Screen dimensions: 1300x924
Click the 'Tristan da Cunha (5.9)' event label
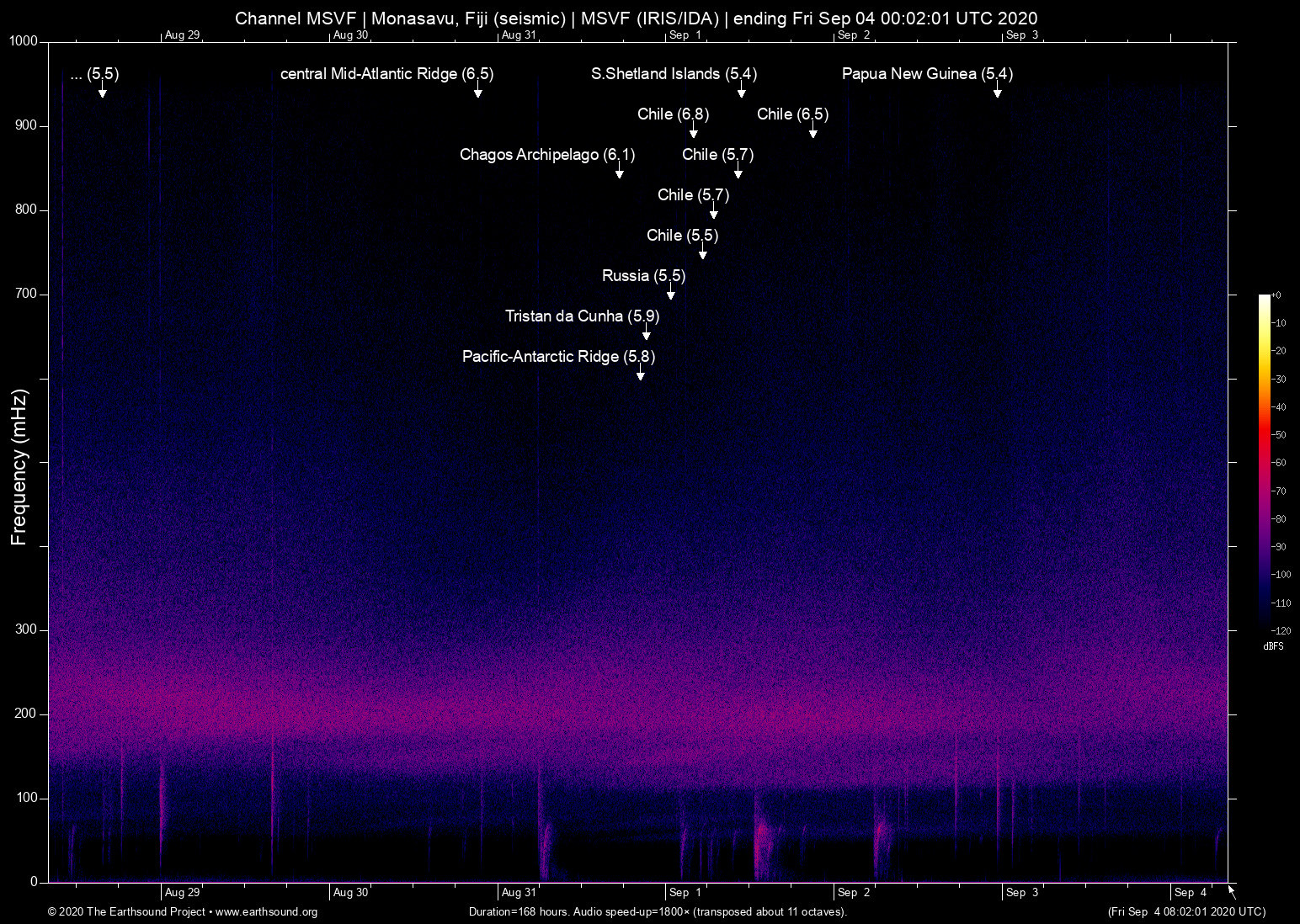[583, 316]
